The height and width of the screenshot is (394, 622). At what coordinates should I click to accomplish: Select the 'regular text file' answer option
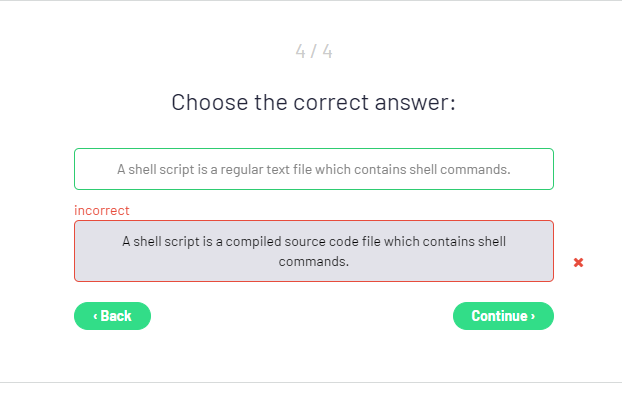click(x=314, y=169)
